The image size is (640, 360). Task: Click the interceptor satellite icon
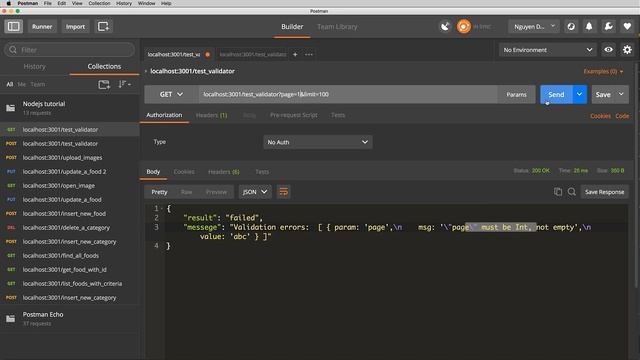click(445, 27)
